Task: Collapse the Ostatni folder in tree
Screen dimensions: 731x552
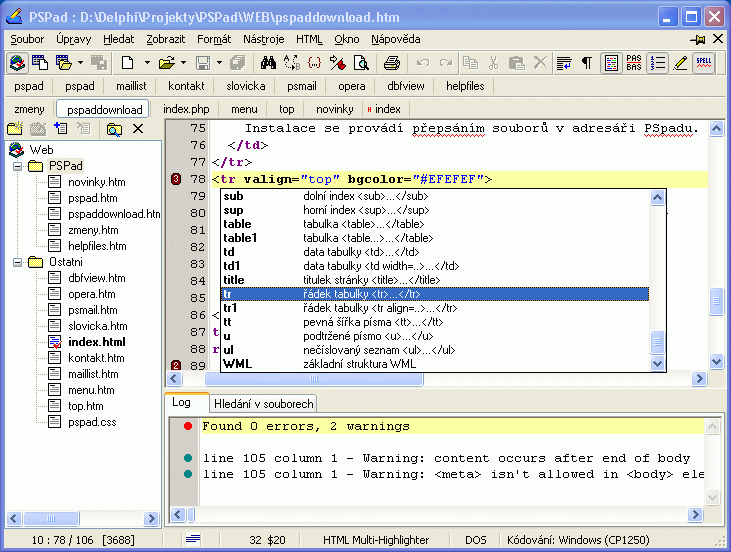Action: click(x=17, y=262)
